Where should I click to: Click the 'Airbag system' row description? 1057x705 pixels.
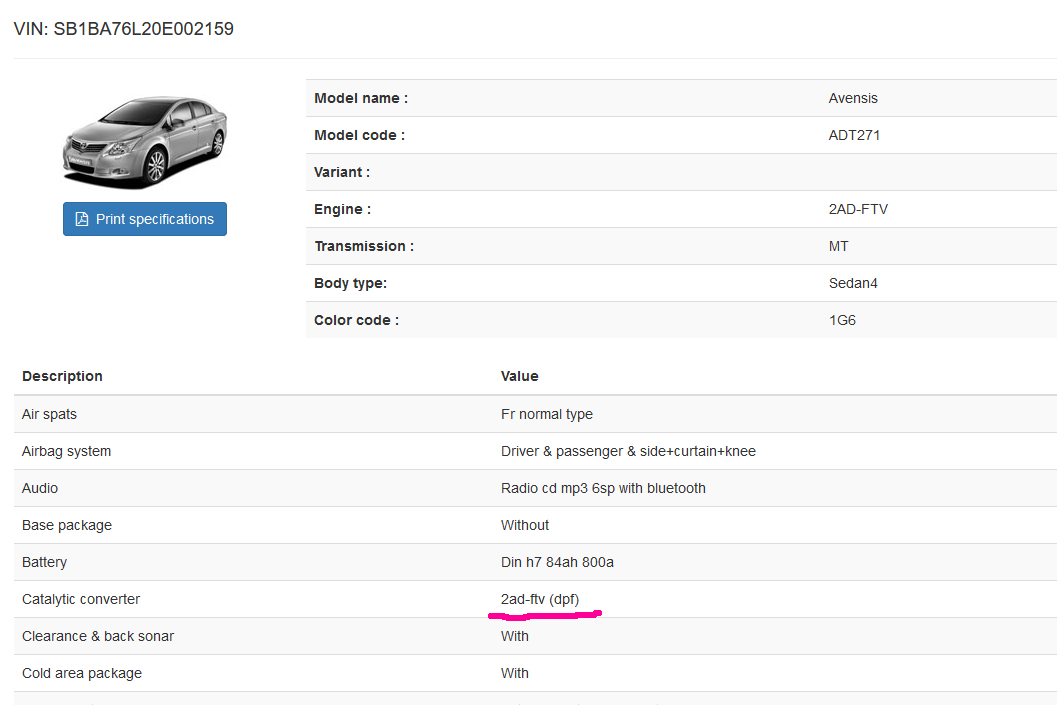pos(66,452)
